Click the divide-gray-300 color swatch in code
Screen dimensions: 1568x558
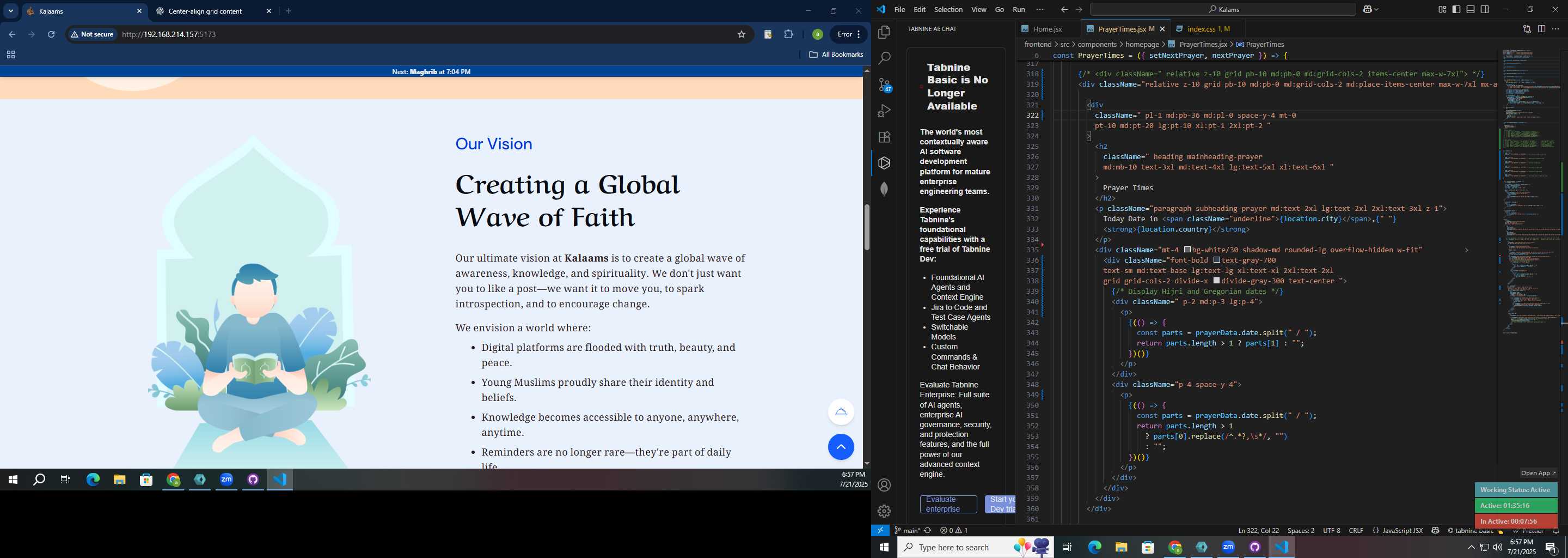[x=1216, y=281]
